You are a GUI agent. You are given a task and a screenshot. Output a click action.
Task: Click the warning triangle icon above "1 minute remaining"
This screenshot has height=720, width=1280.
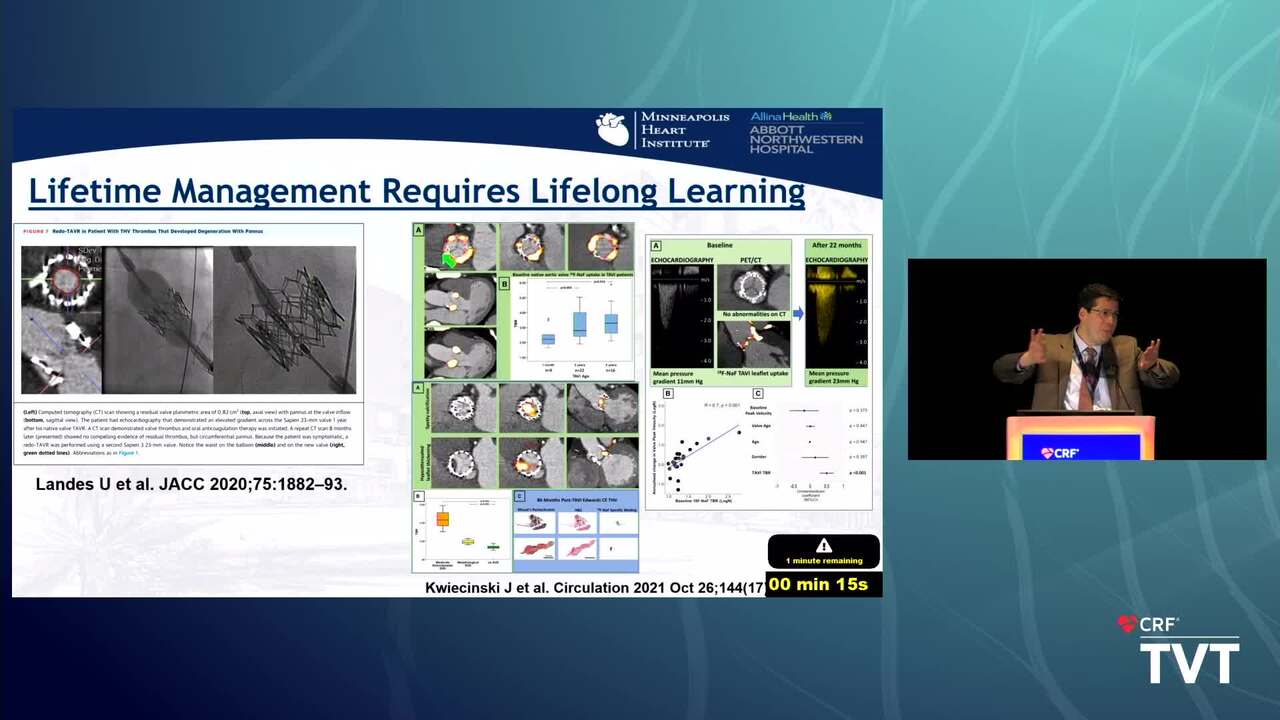click(x=823, y=546)
